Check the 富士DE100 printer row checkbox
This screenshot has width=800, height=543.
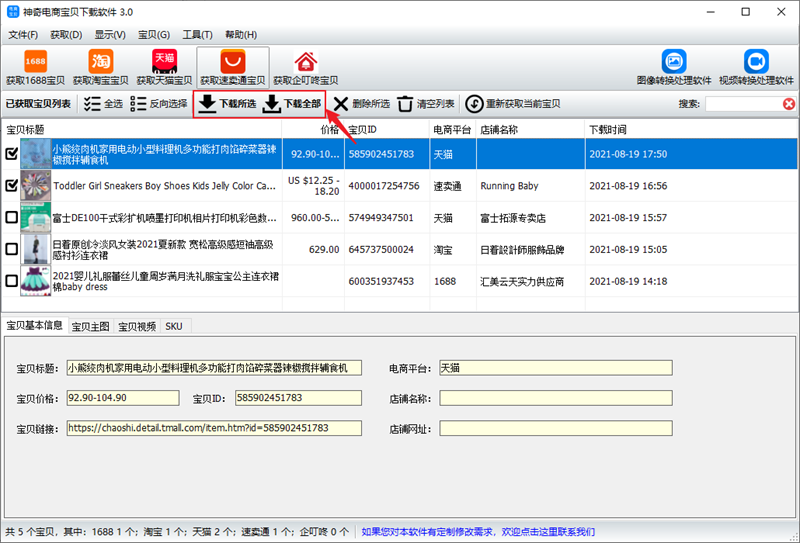coord(11,217)
